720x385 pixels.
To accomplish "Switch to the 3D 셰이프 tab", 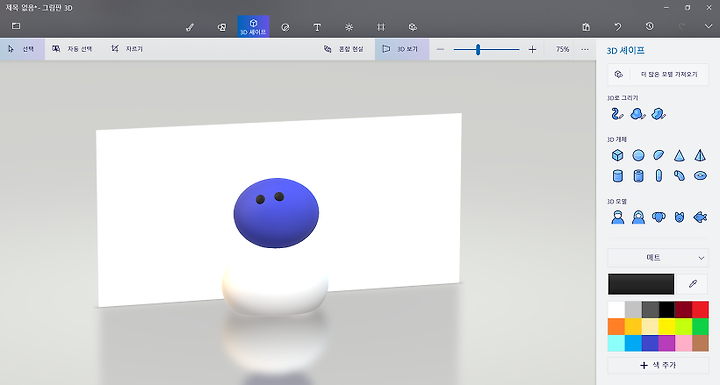I will (x=253, y=27).
